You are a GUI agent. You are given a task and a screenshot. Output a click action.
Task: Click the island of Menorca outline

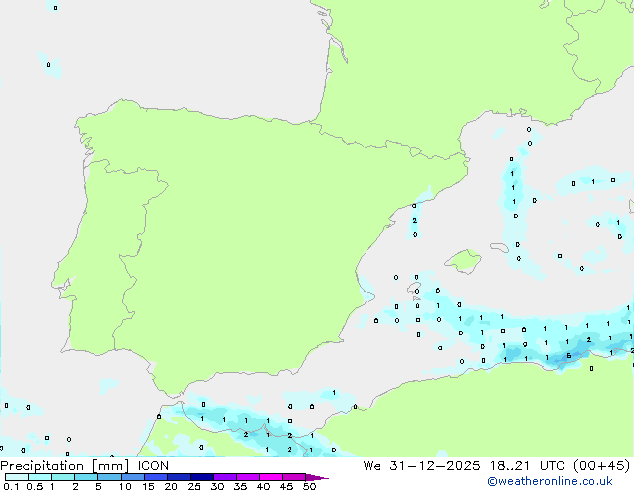coord(499,247)
